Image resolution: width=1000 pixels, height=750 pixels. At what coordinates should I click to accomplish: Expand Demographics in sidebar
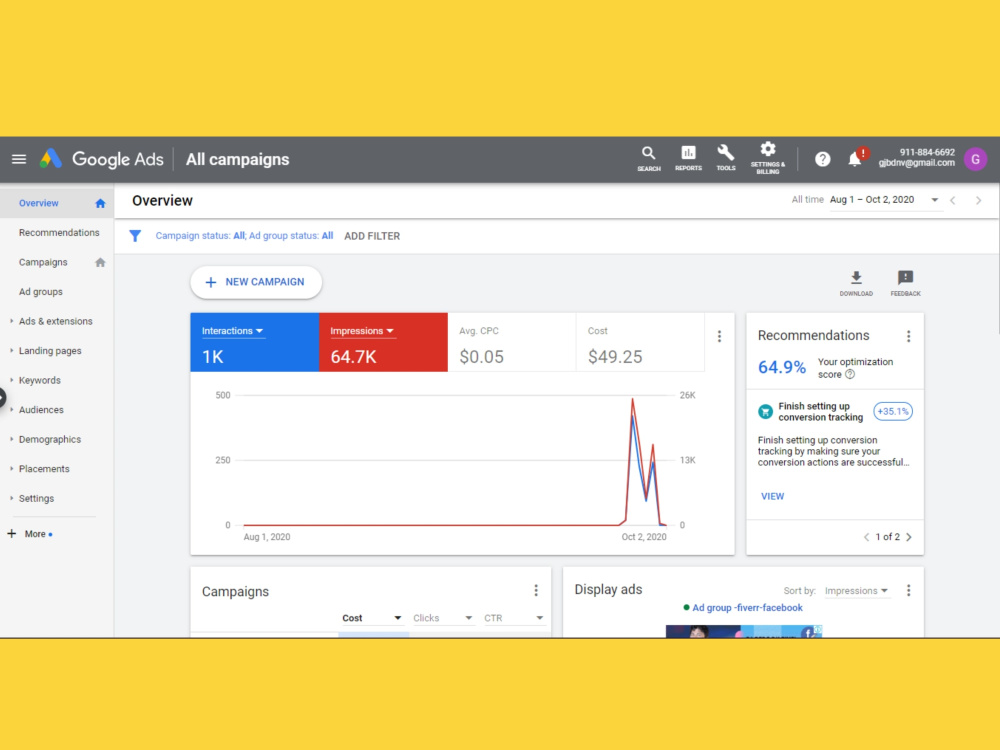11,439
